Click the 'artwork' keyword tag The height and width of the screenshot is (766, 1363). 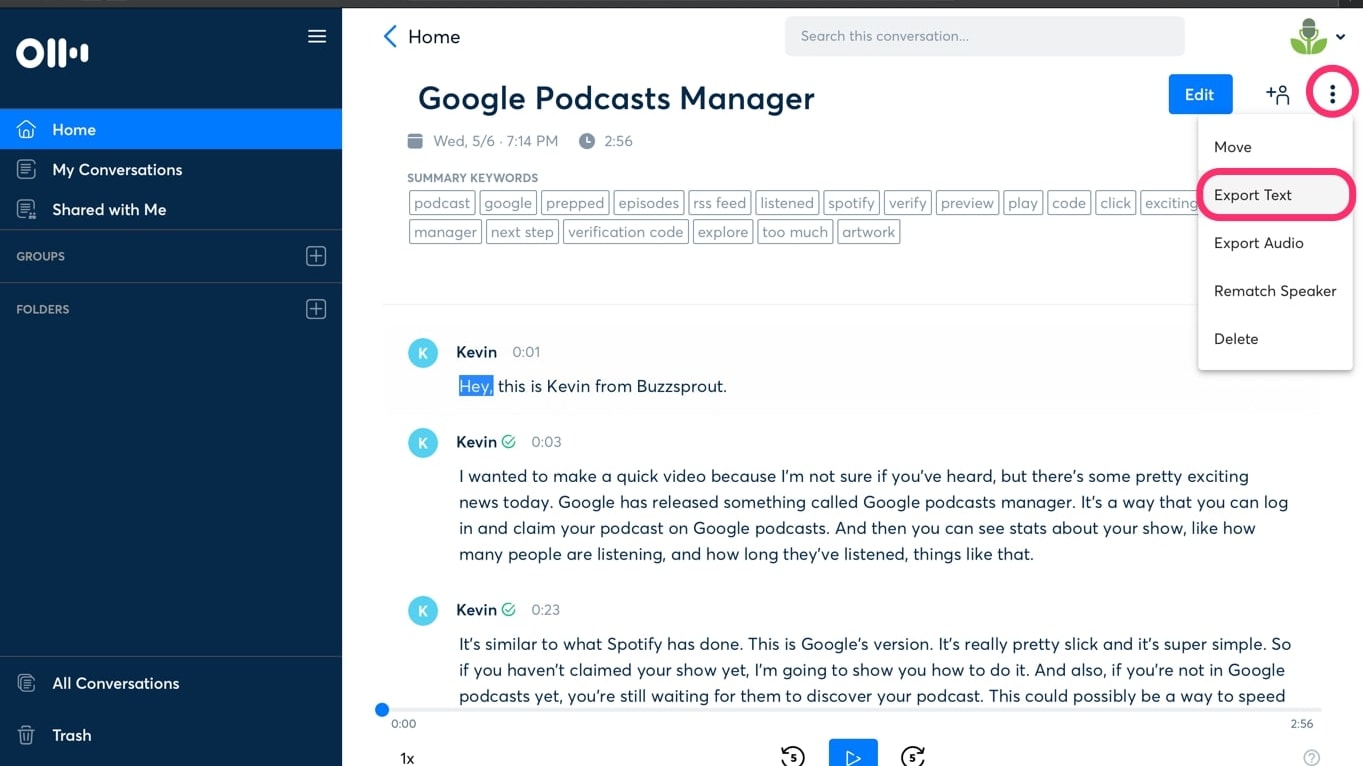(x=869, y=232)
